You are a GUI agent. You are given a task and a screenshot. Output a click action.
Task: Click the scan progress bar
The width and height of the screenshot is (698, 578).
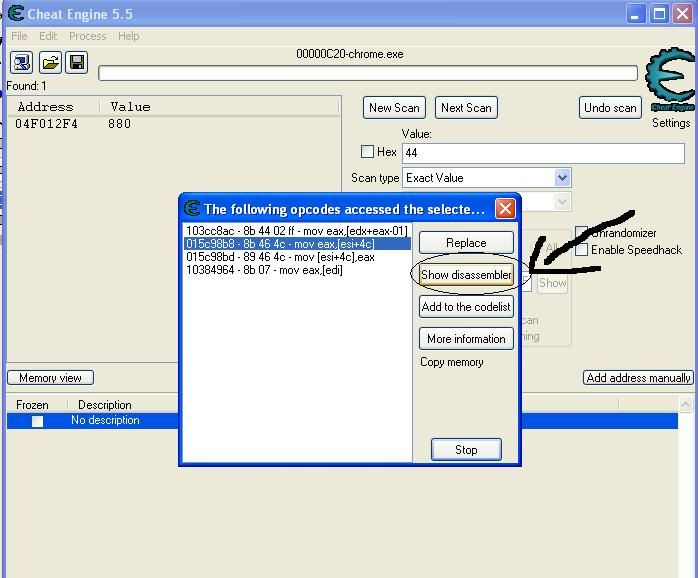(368, 73)
